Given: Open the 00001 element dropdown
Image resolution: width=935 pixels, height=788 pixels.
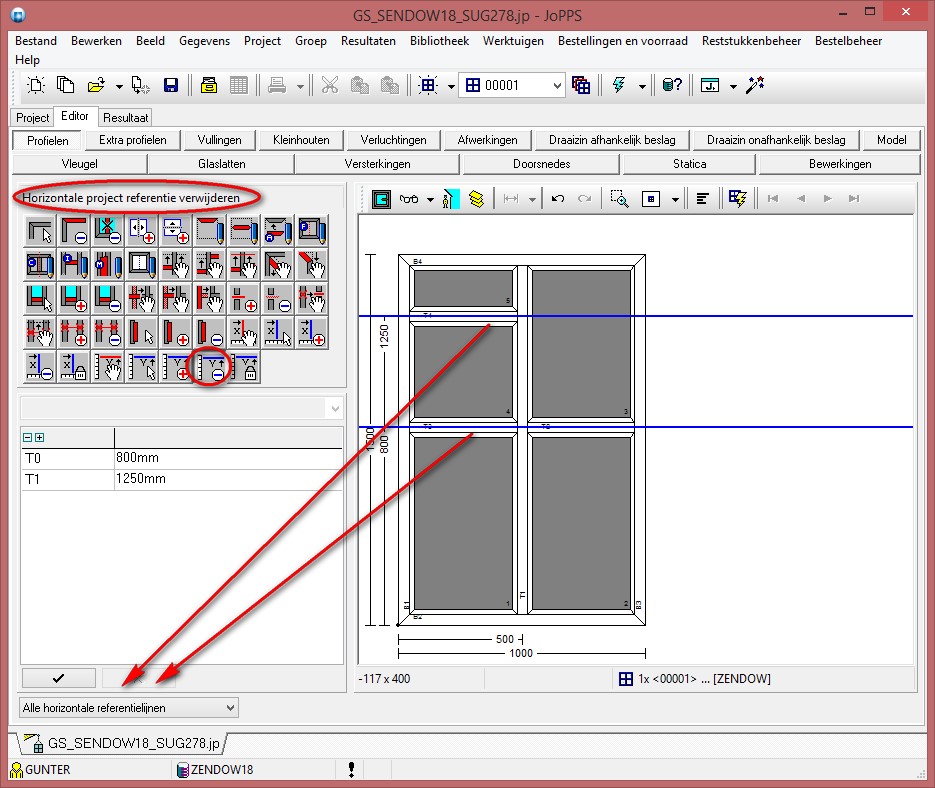Looking at the screenshot, I should tap(556, 86).
